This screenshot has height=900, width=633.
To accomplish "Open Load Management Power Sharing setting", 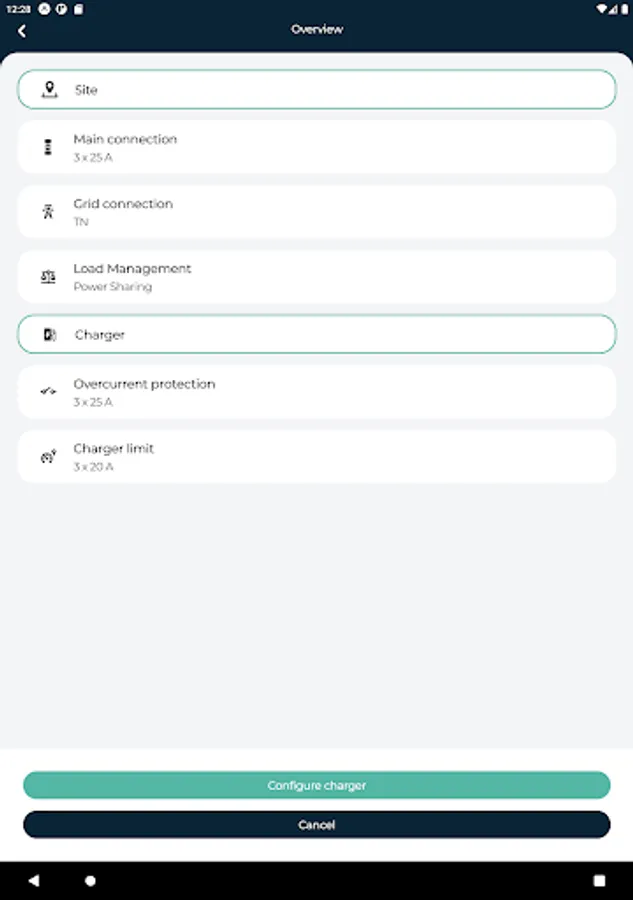I will [316, 277].
